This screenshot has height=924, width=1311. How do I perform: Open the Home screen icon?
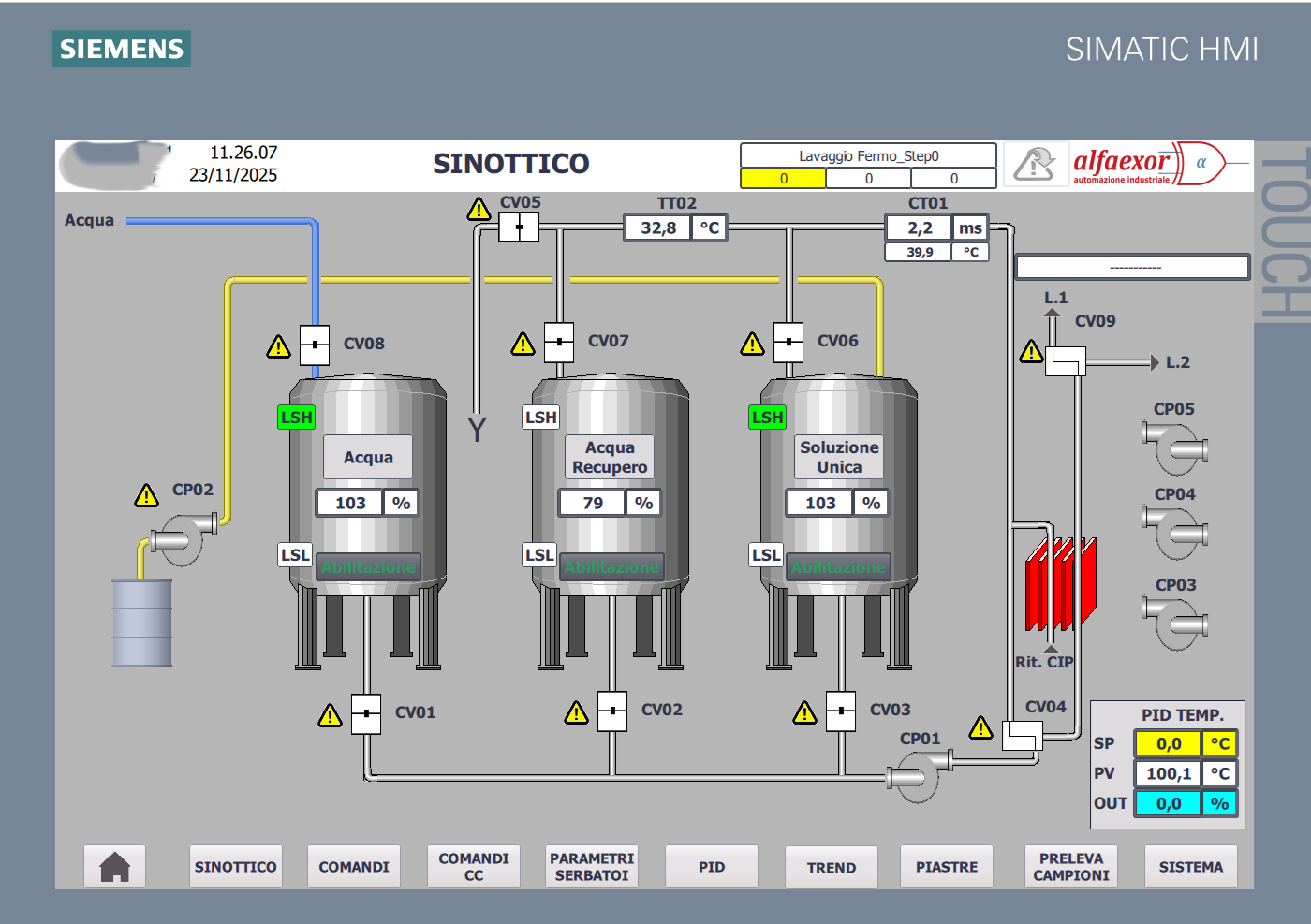tap(114, 866)
